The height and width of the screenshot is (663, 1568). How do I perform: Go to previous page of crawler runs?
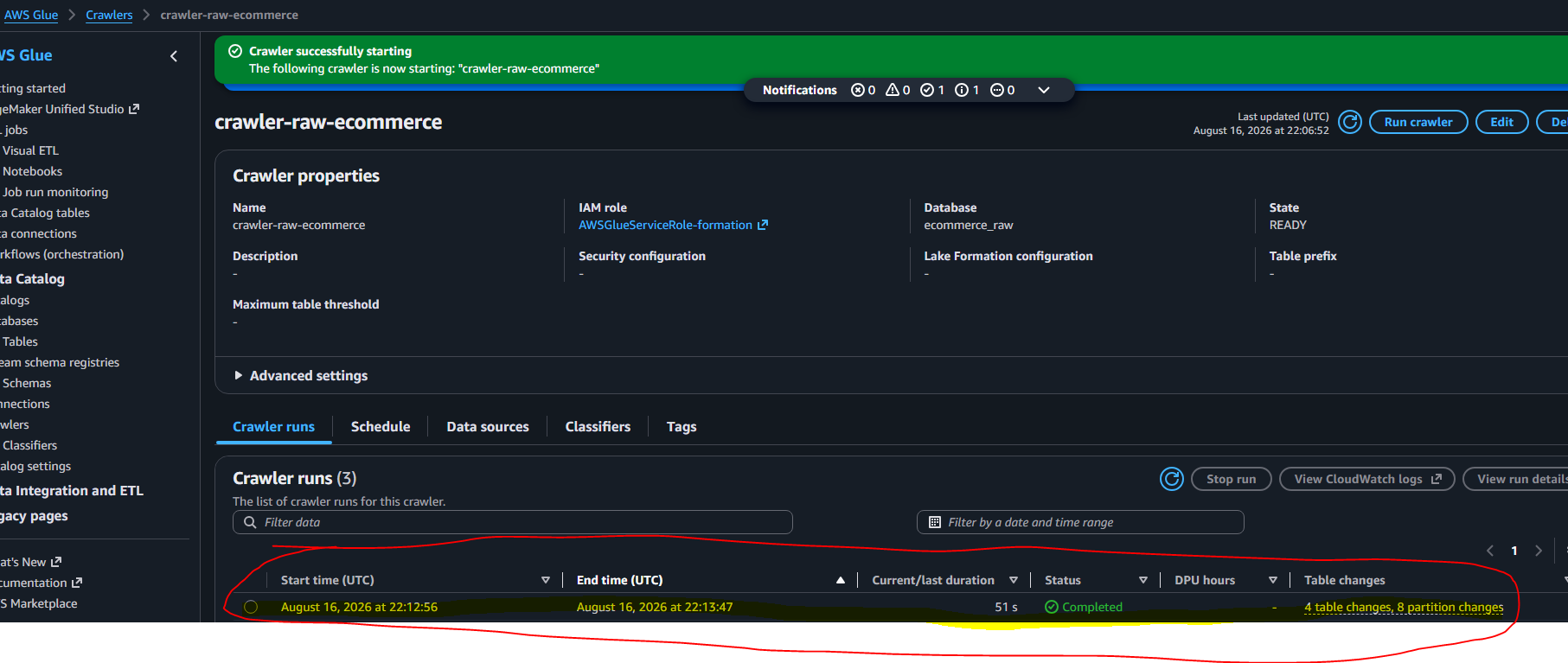click(1489, 551)
